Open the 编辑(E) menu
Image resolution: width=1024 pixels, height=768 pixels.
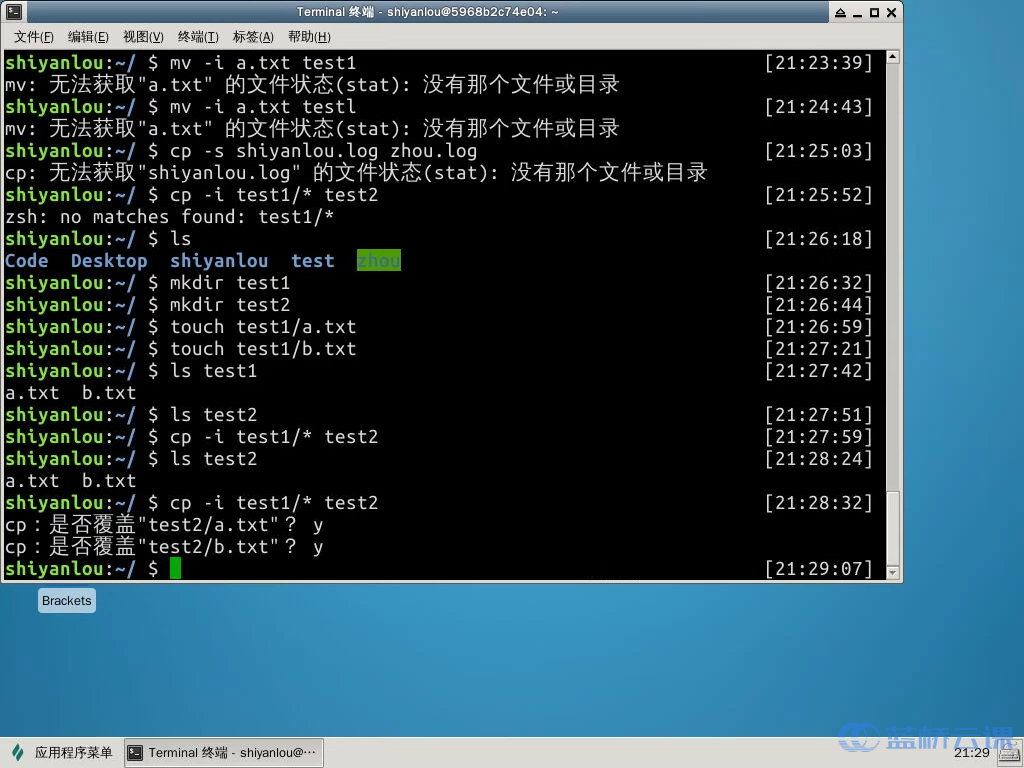[88, 36]
